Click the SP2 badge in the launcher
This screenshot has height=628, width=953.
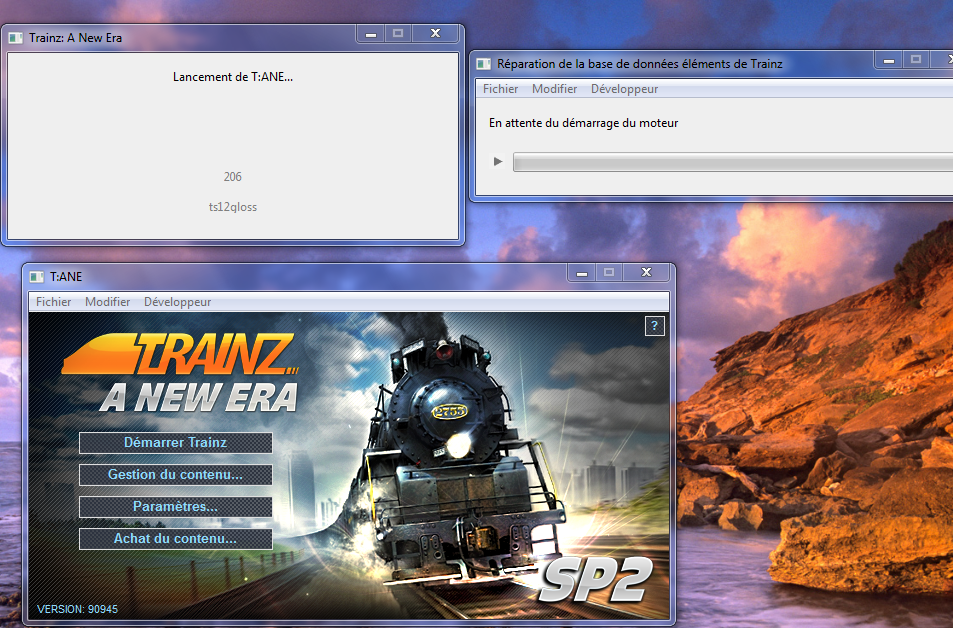point(596,581)
